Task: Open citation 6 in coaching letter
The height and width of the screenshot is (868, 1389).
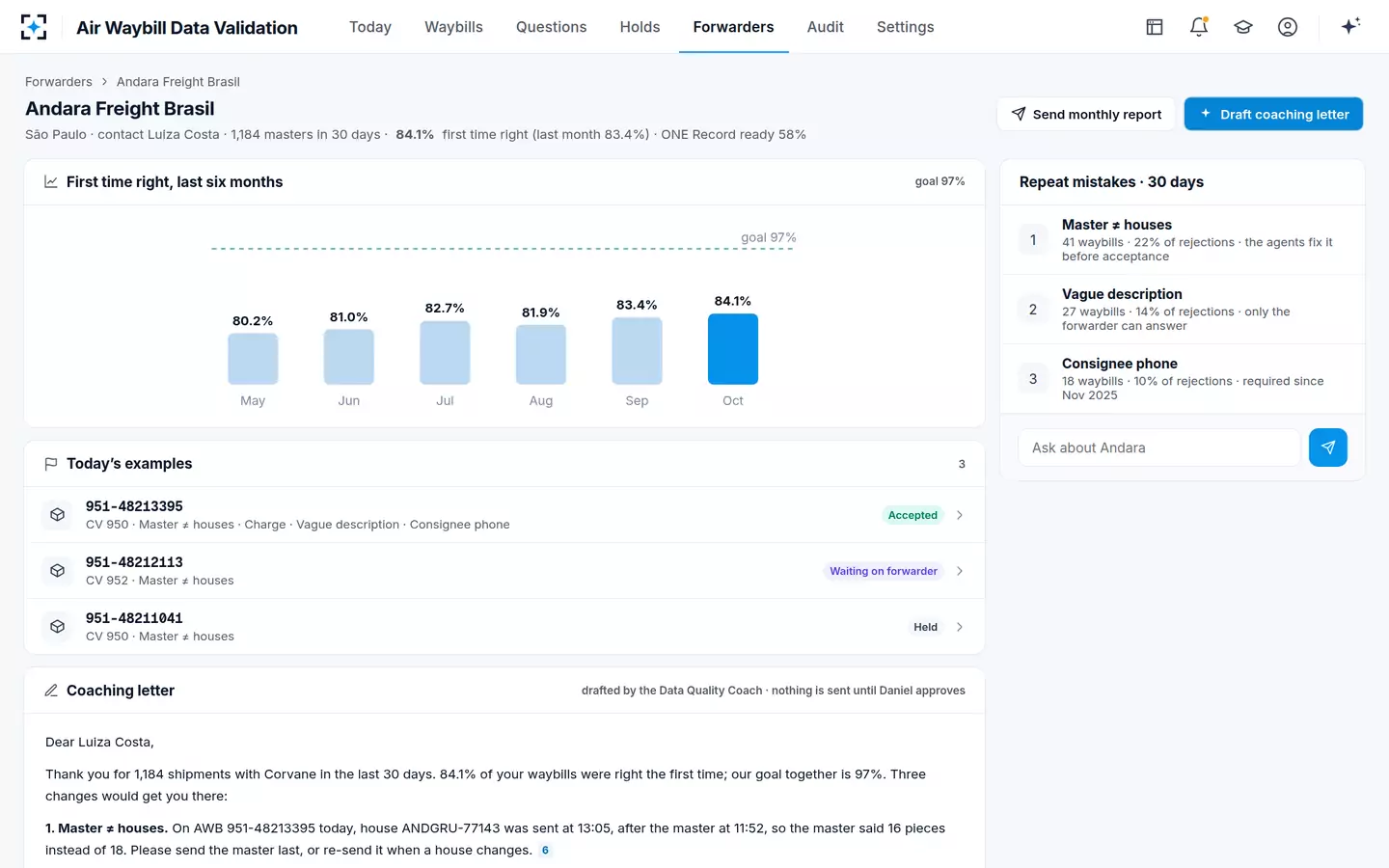Action: (x=545, y=851)
